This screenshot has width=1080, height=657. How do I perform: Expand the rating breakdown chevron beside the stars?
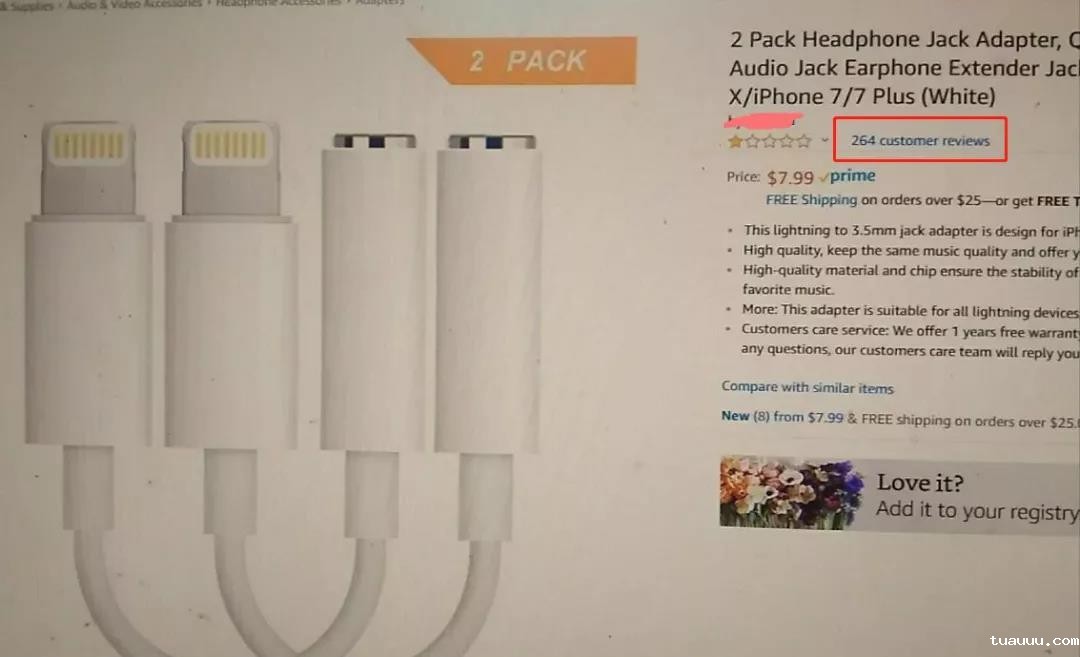[x=824, y=140]
